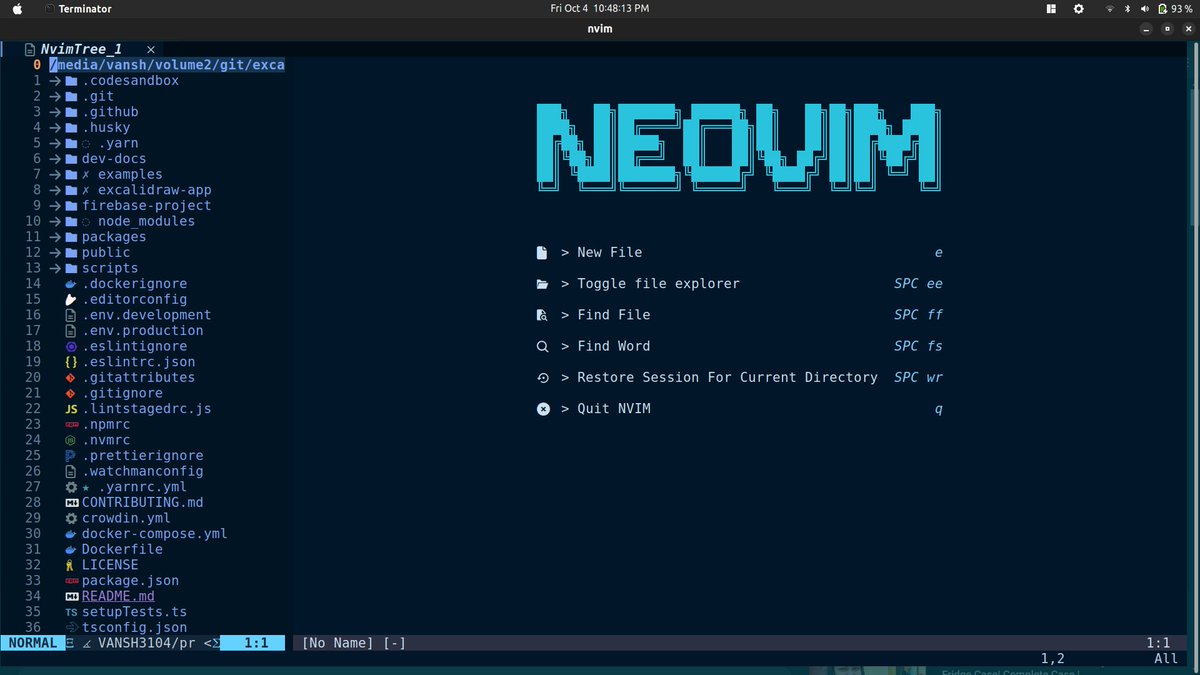The width and height of the screenshot is (1200, 675).
Task: Click the JSON braces icon for .eslintrc.json
Action: pyautogui.click(x=71, y=362)
